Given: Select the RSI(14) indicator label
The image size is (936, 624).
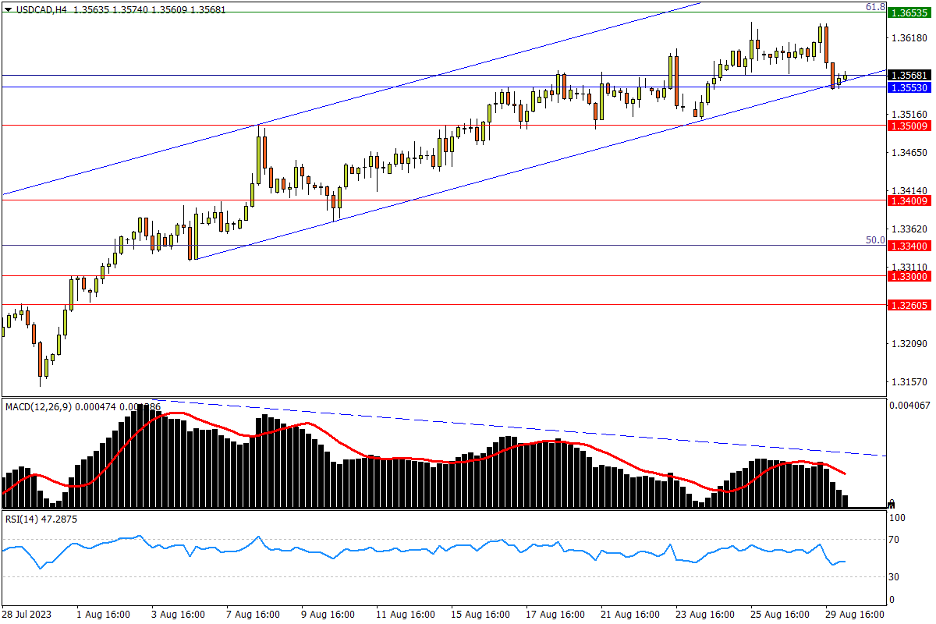Looking at the screenshot, I should tap(26, 519).
